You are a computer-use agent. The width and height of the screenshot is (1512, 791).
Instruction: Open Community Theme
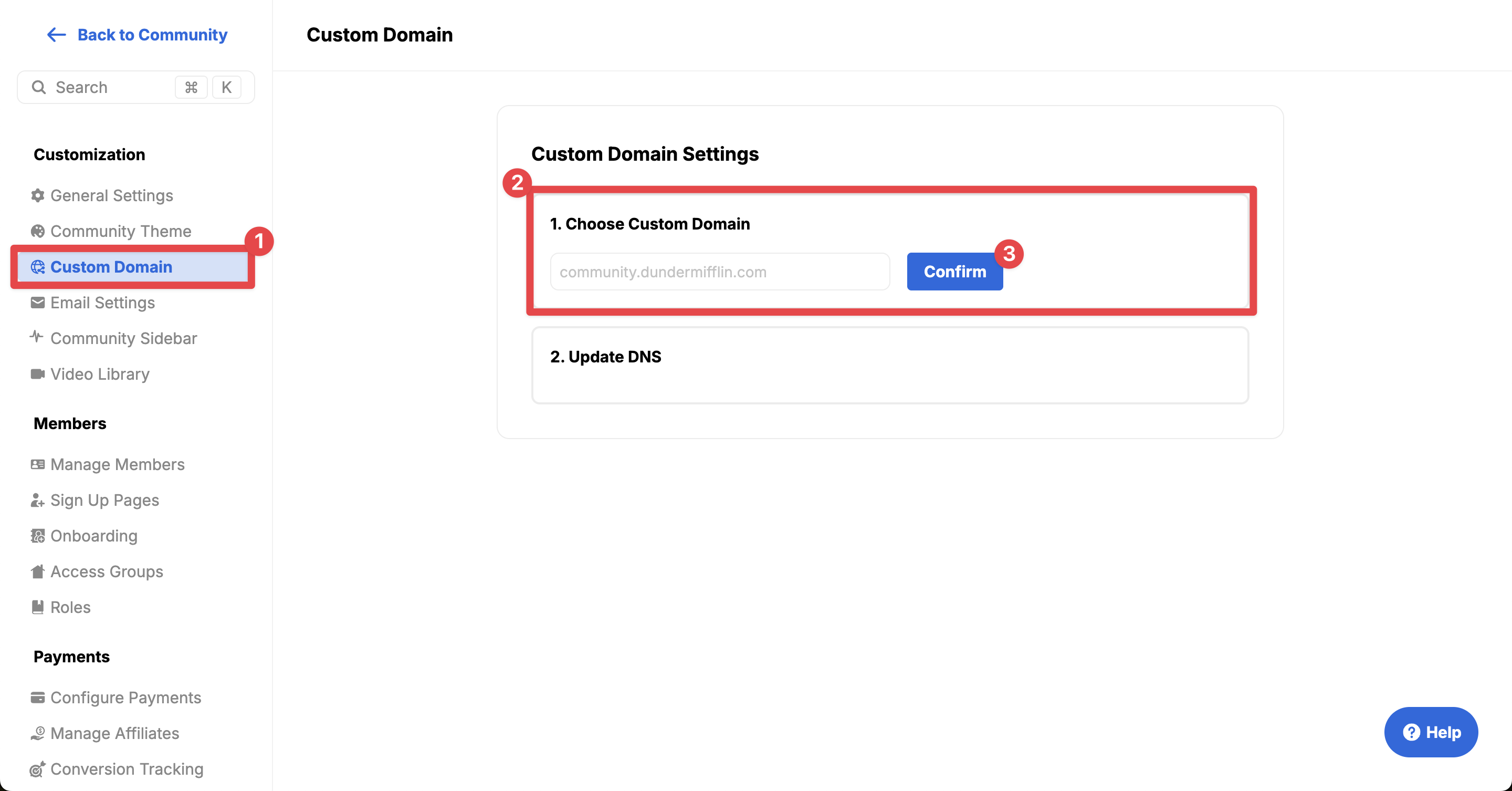121,232
